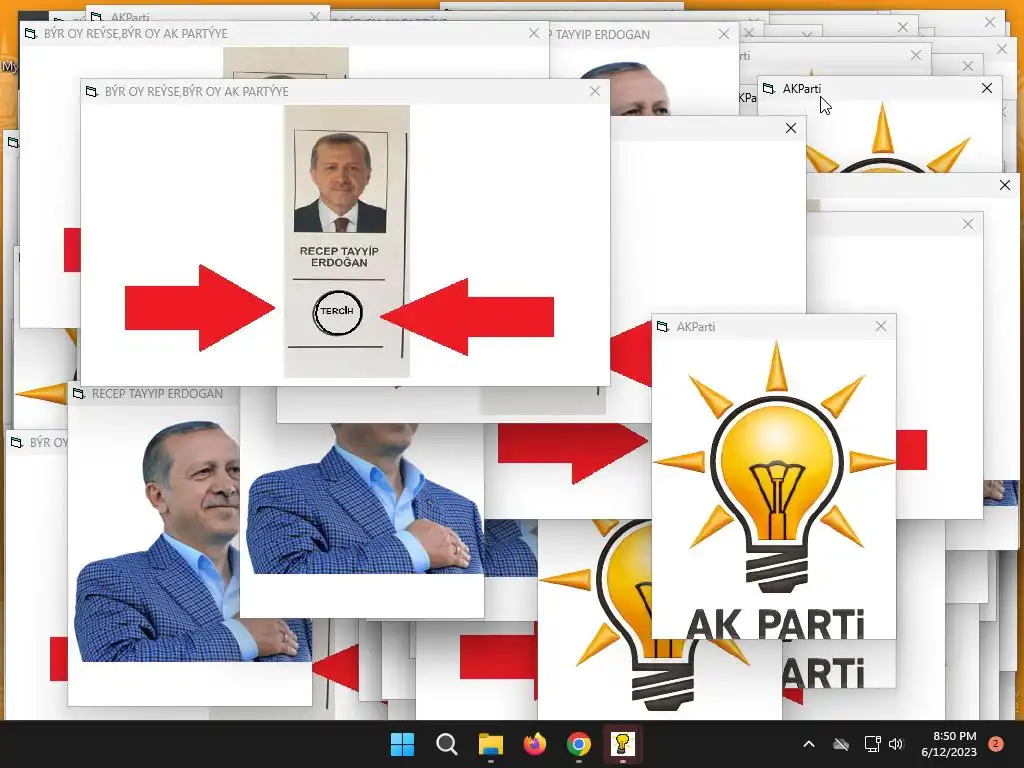
Task: Click portrait photo in RECEP TAYYIP ERDOGAN window
Action: point(158,541)
